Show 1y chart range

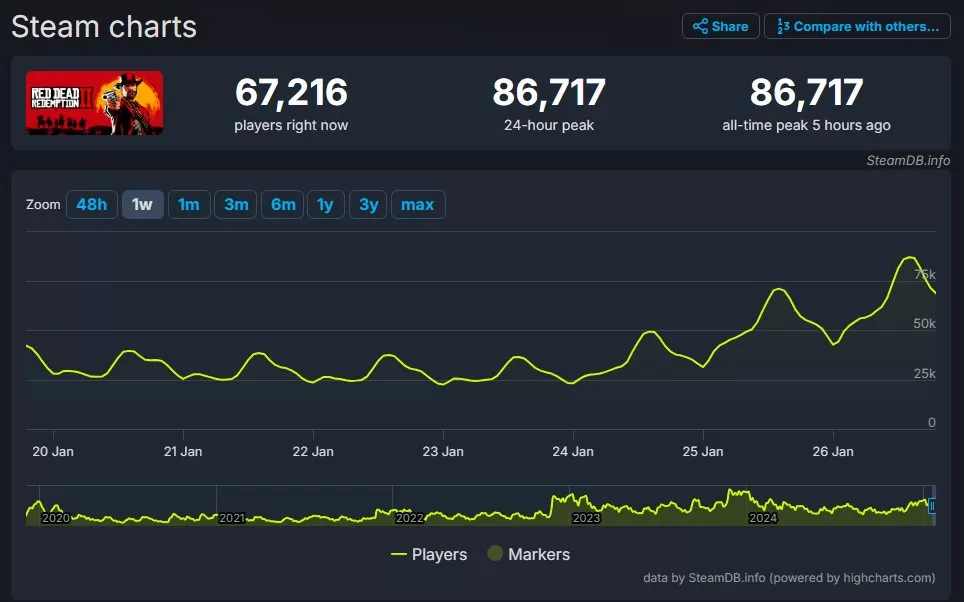click(326, 204)
